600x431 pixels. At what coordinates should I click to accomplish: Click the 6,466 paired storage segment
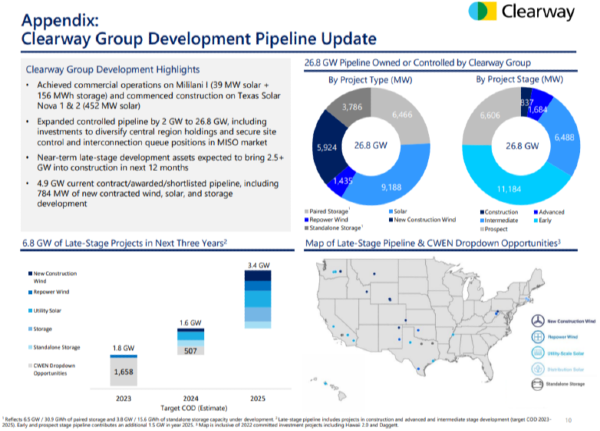coord(402,114)
